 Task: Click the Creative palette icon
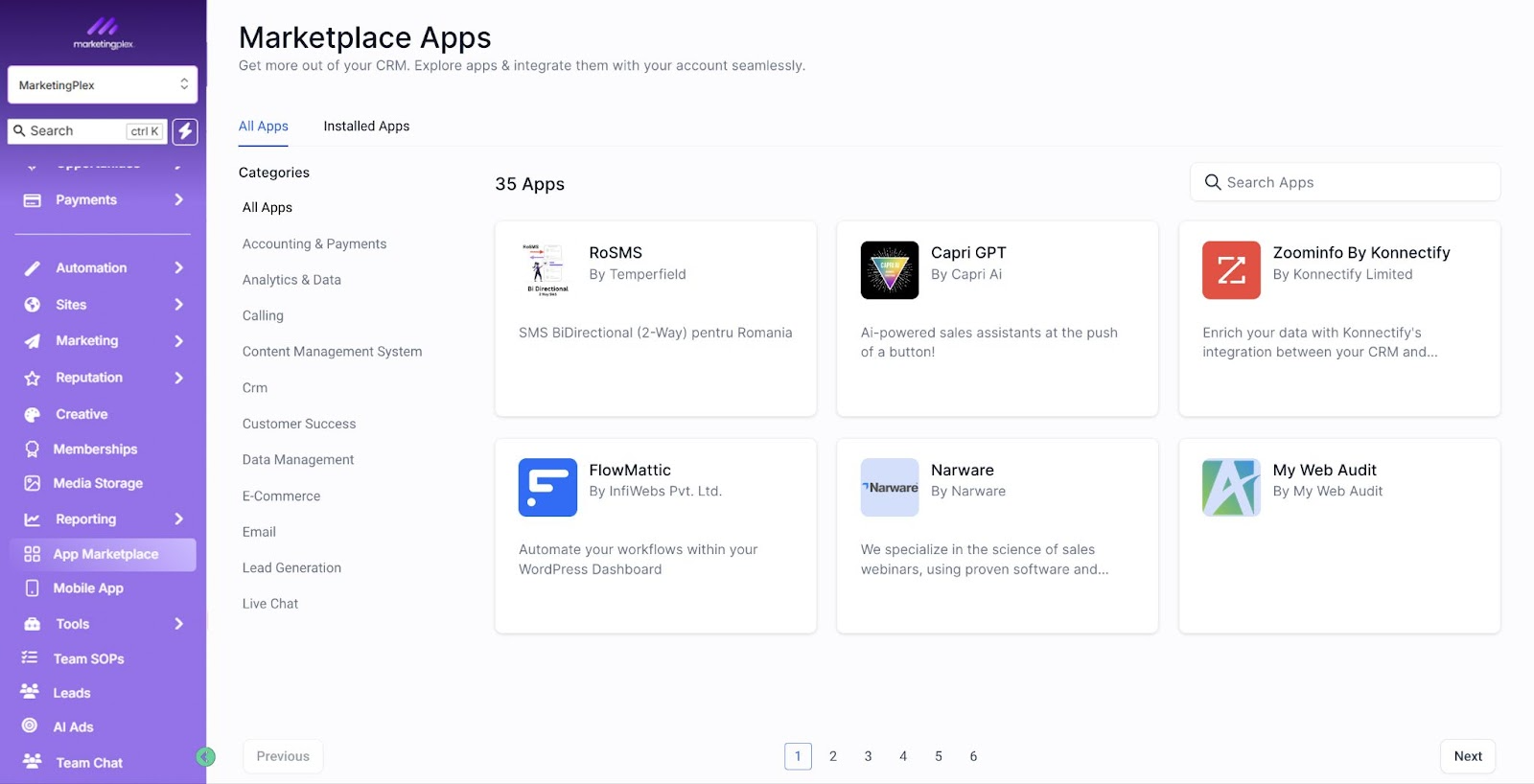33,415
